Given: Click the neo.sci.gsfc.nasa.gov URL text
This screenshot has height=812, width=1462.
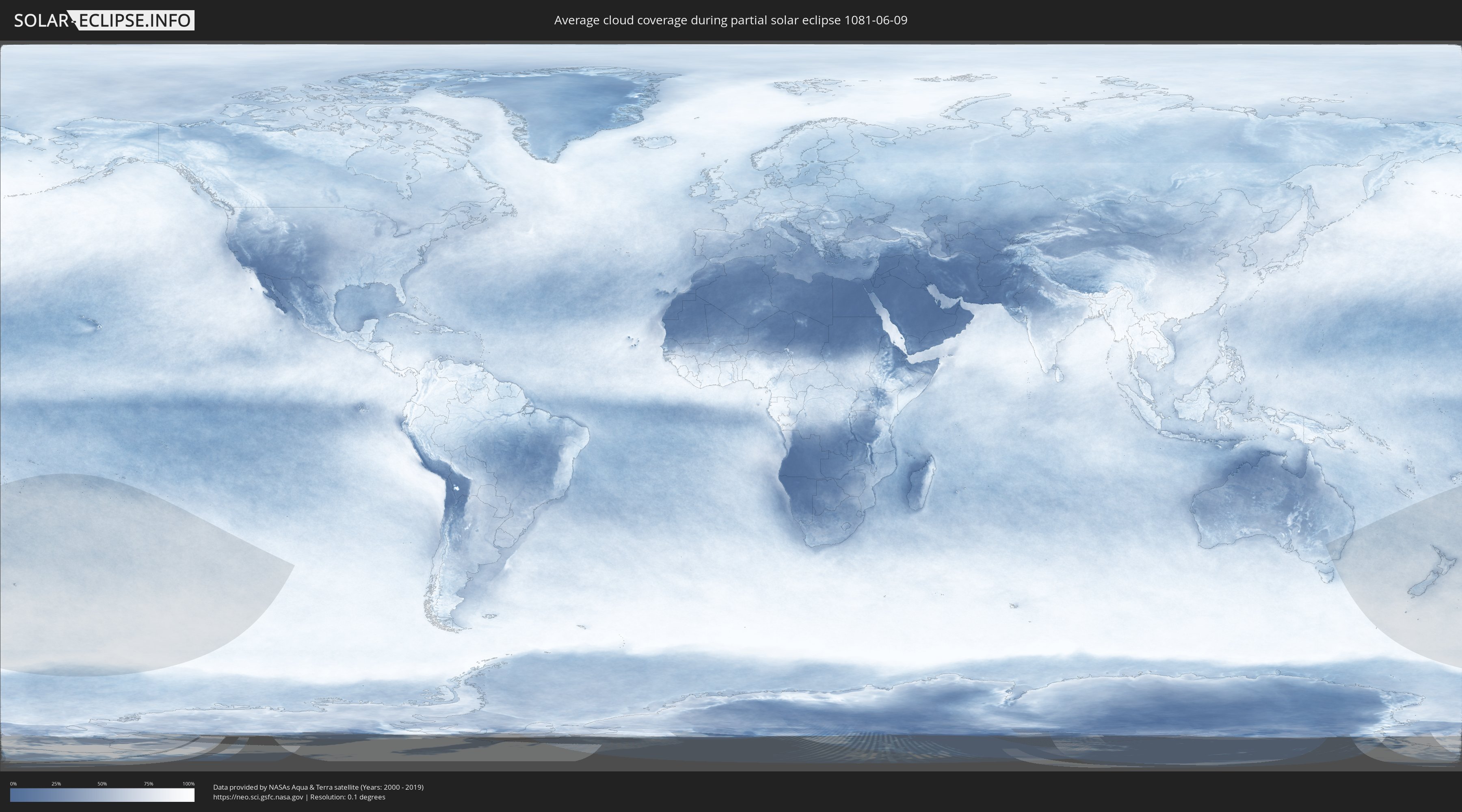Looking at the screenshot, I should [x=258, y=797].
